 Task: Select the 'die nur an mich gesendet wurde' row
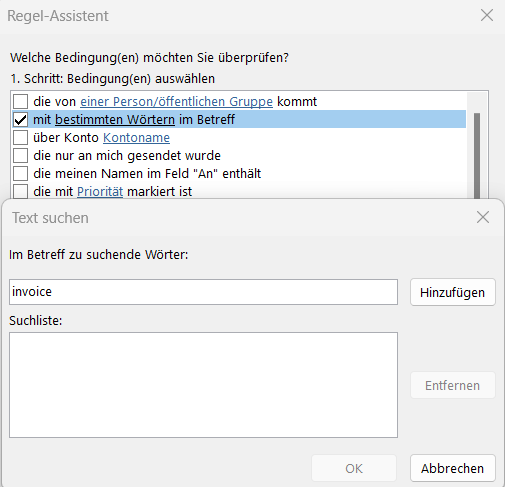[x=239, y=155]
